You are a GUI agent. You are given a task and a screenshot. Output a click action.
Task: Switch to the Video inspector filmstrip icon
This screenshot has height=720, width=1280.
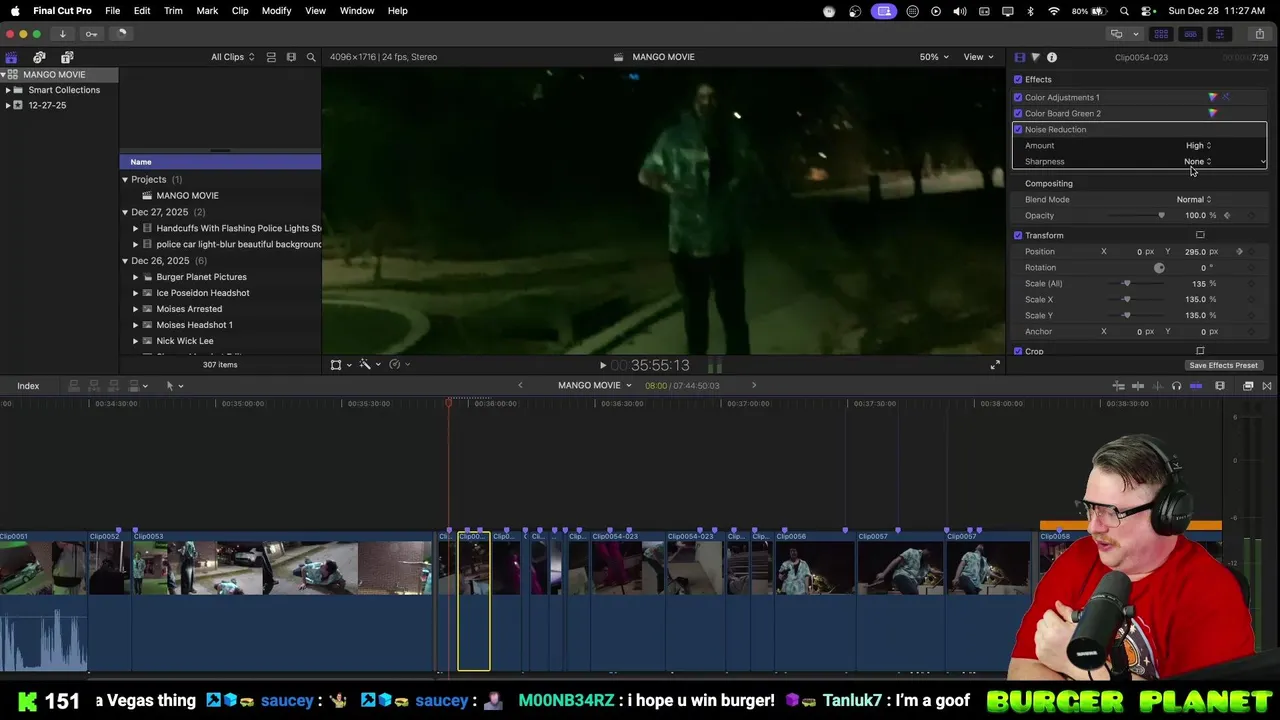click(x=1019, y=57)
